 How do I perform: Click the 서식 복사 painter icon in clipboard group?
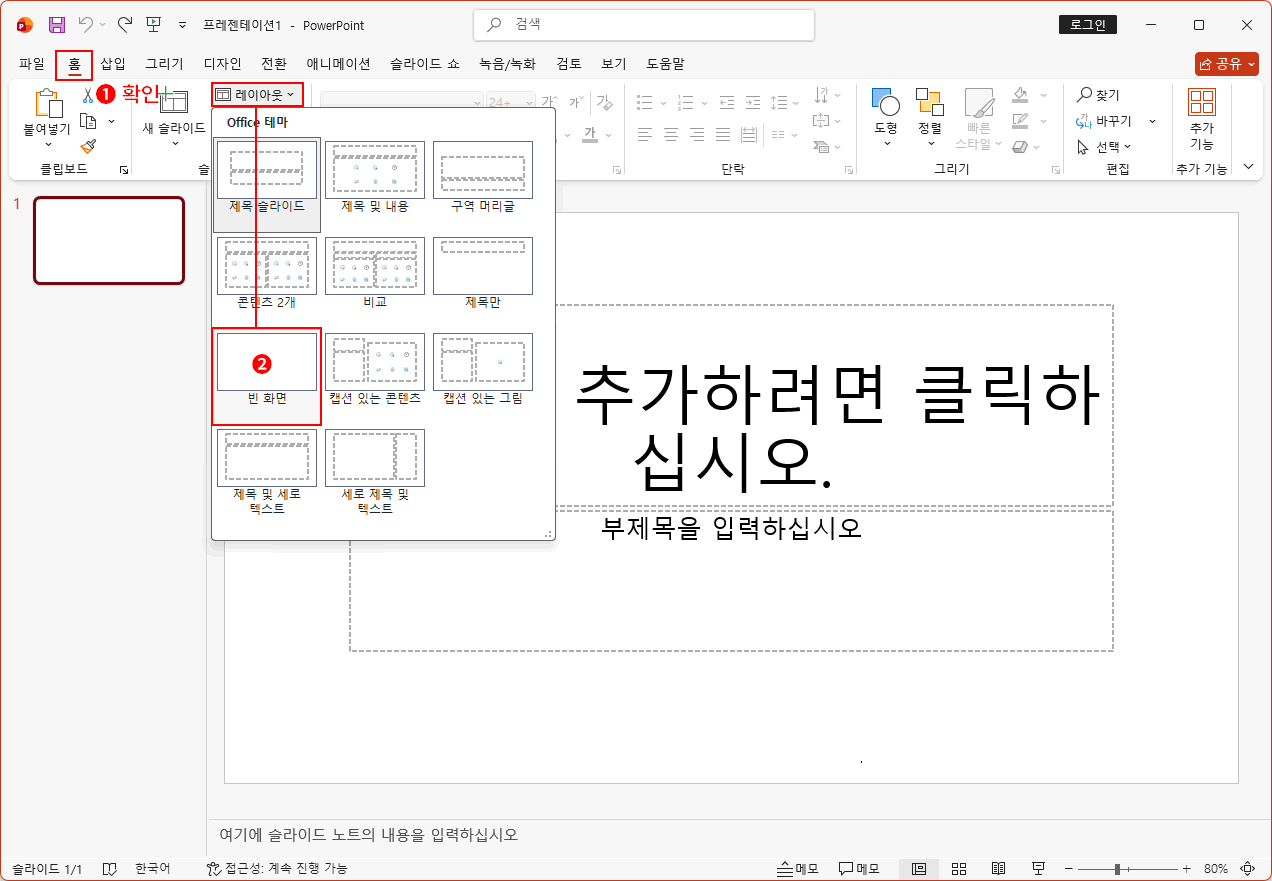coord(89,144)
